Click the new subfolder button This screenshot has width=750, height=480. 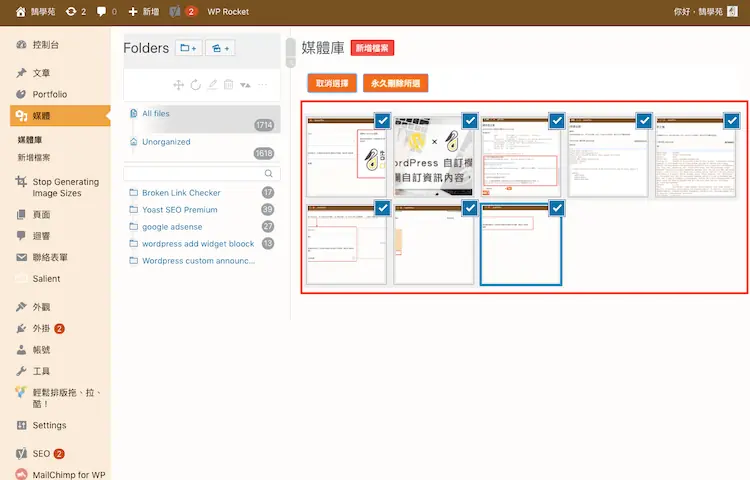coord(220,48)
